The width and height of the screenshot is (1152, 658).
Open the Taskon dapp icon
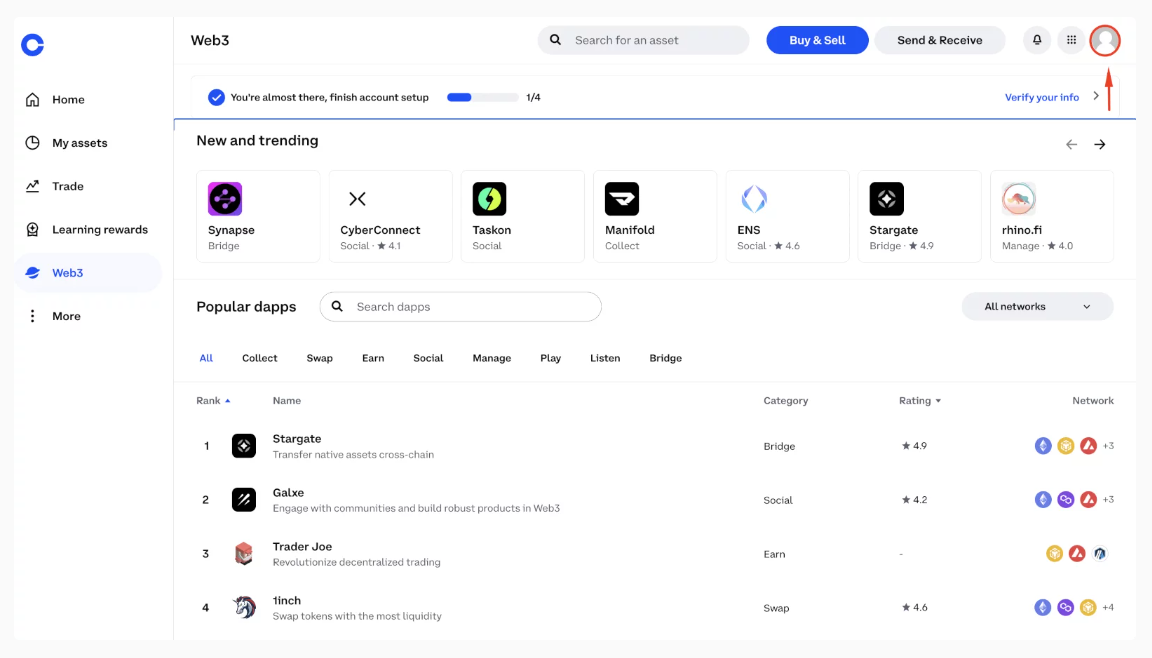[x=489, y=198]
